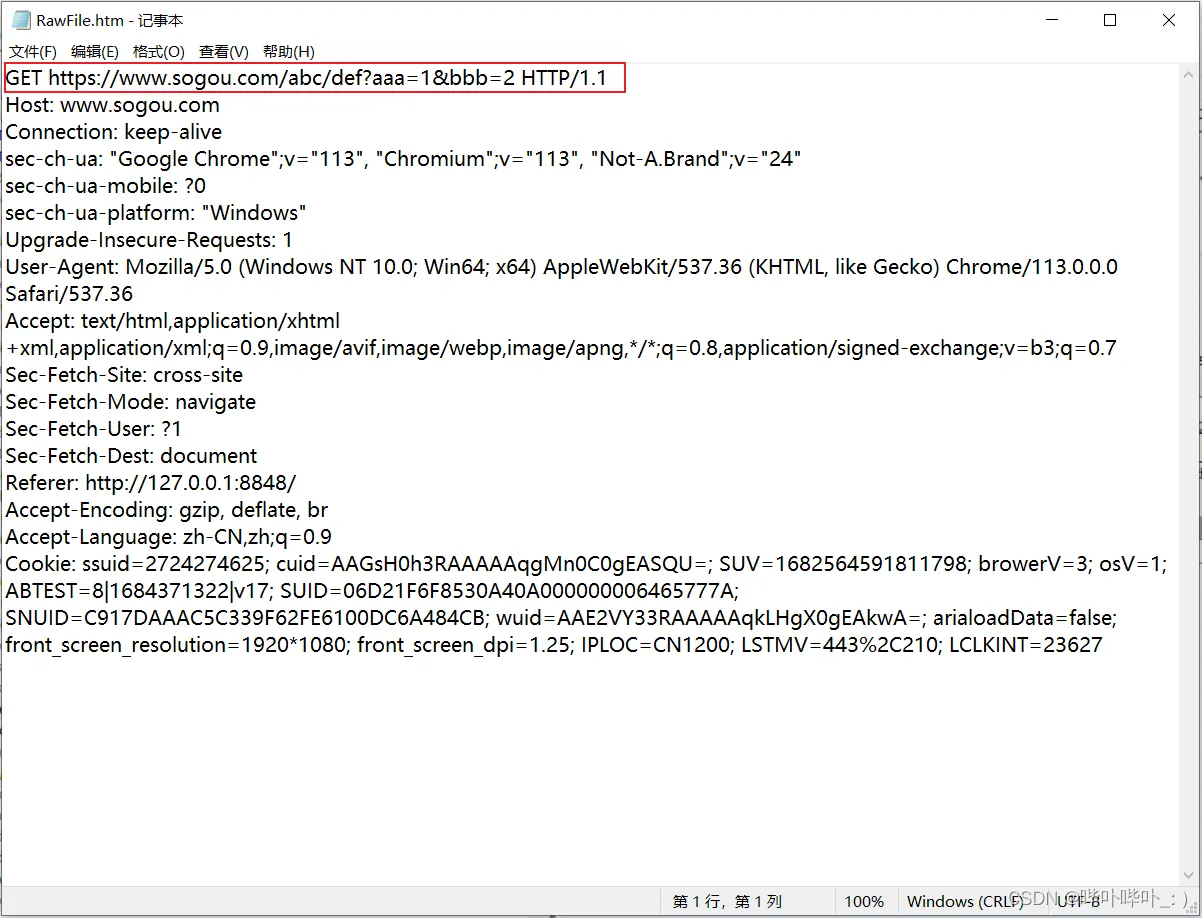Click the 'Sec-Fetch-Site: cross-site' line
1202x918 pixels.
(x=124, y=375)
